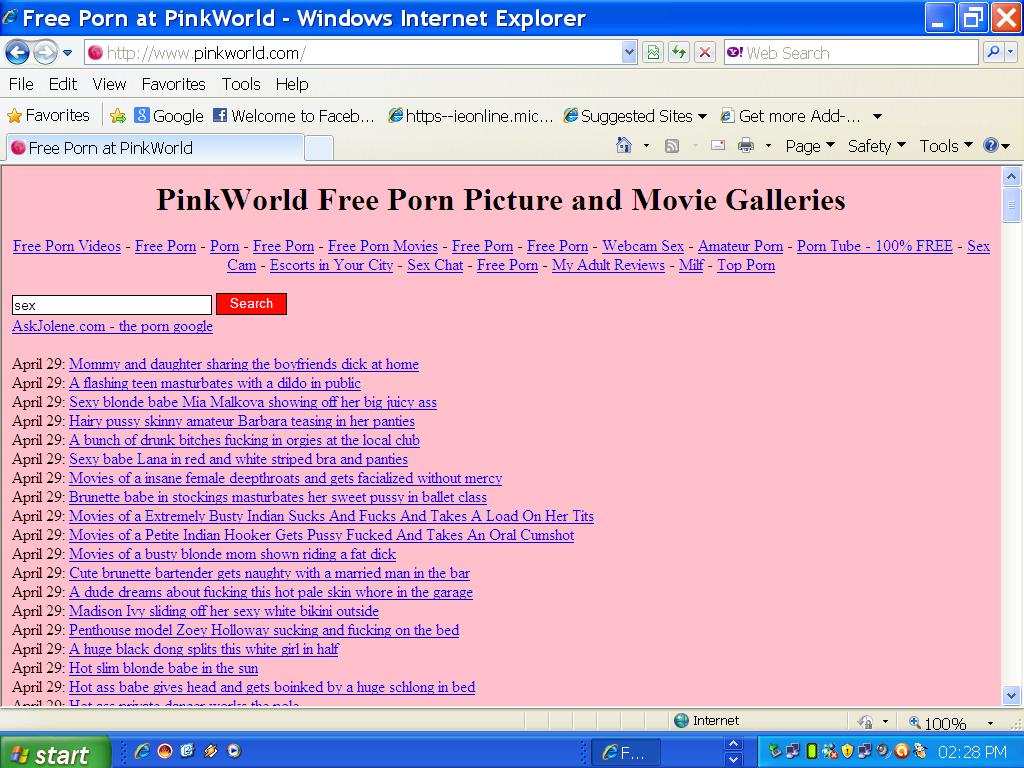
Task: Launch Internet Explorer from Quick Launch
Action: click(142, 751)
